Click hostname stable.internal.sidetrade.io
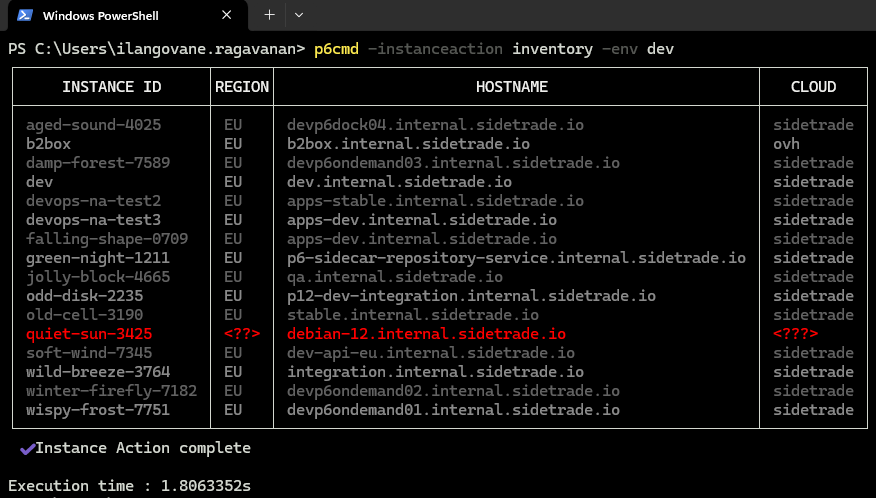This screenshot has height=498, width=876. (413, 315)
